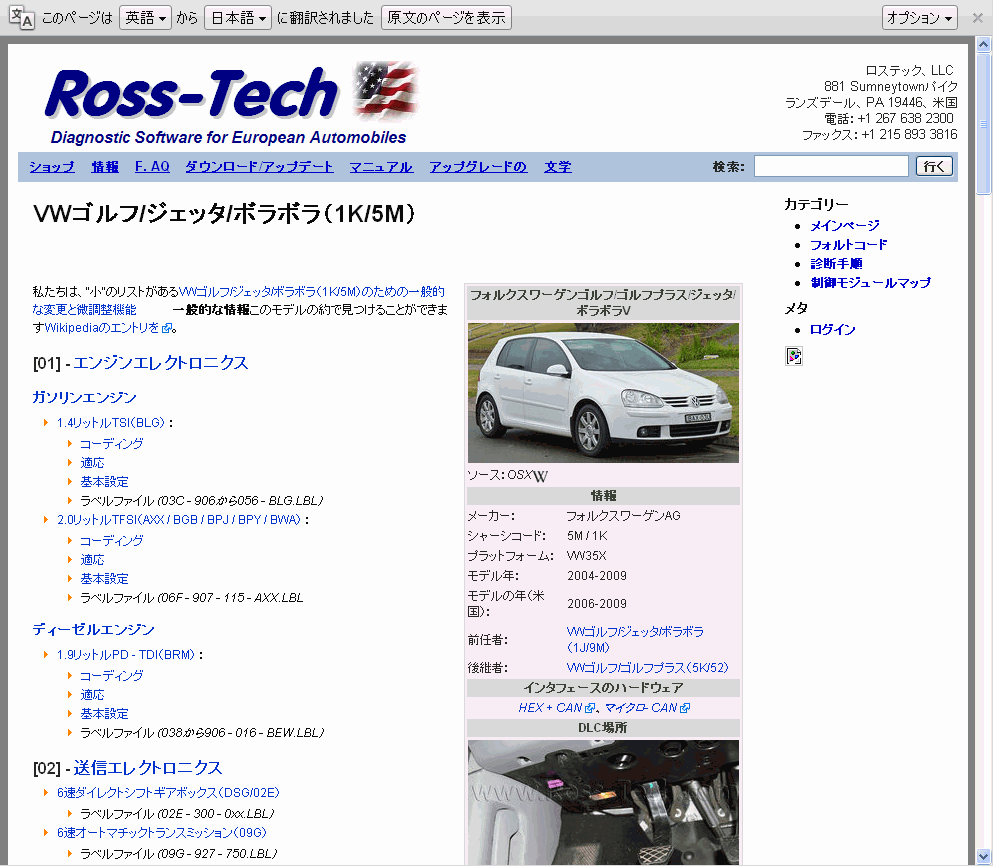Open the オプション dropdown
Screen dimensions: 993x866
(x=920, y=18)
